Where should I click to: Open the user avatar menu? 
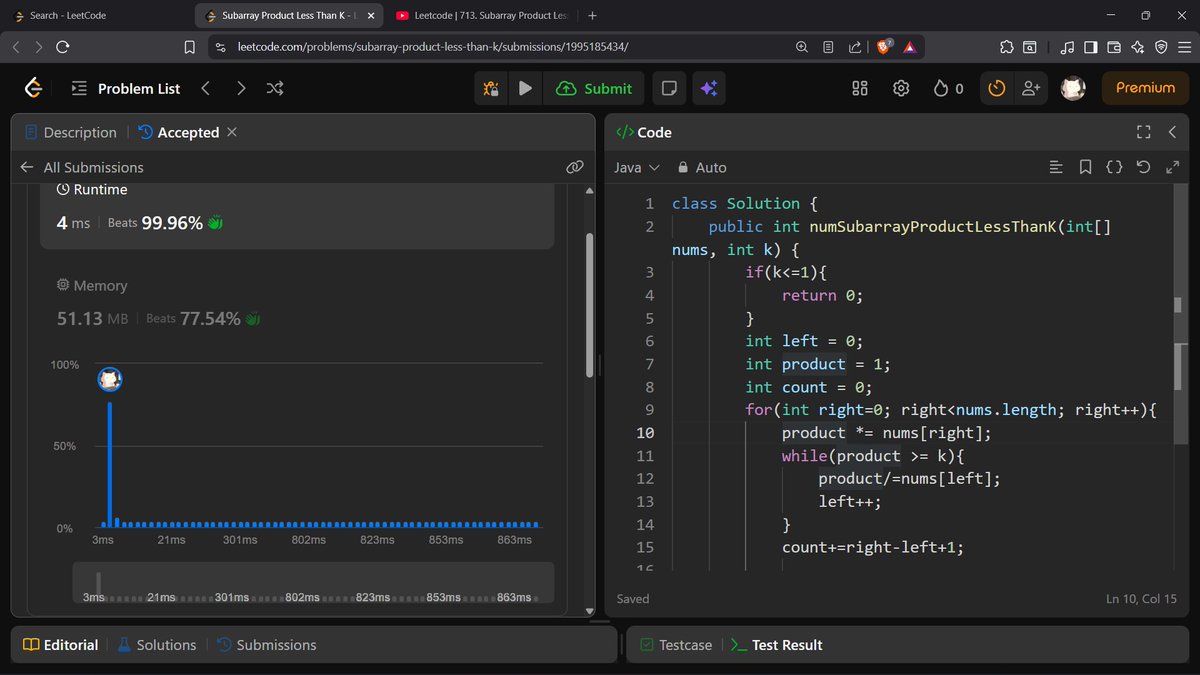click(1073, 88)
